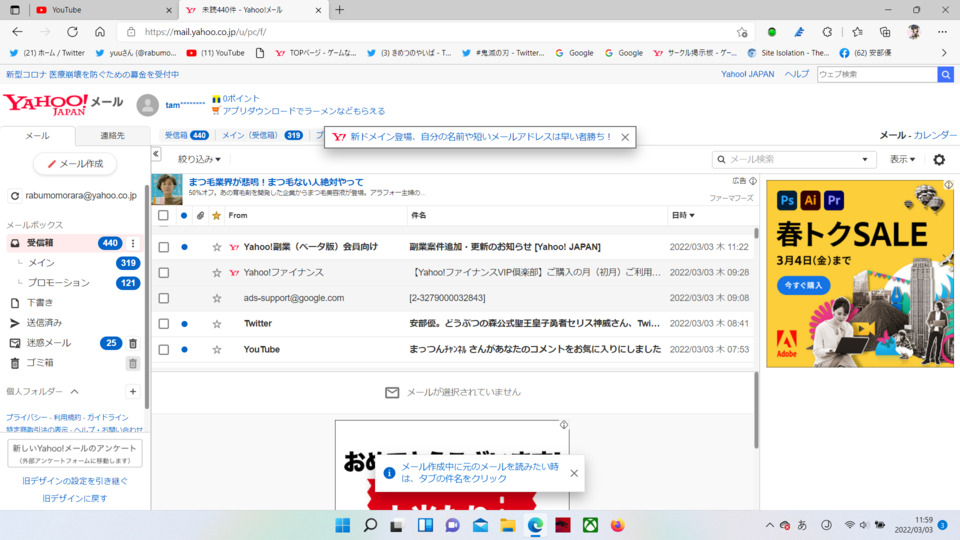The width and height of the screenshot is (960, 540).
Task: Open Edge settings and more menu
Action: point(942,32)
